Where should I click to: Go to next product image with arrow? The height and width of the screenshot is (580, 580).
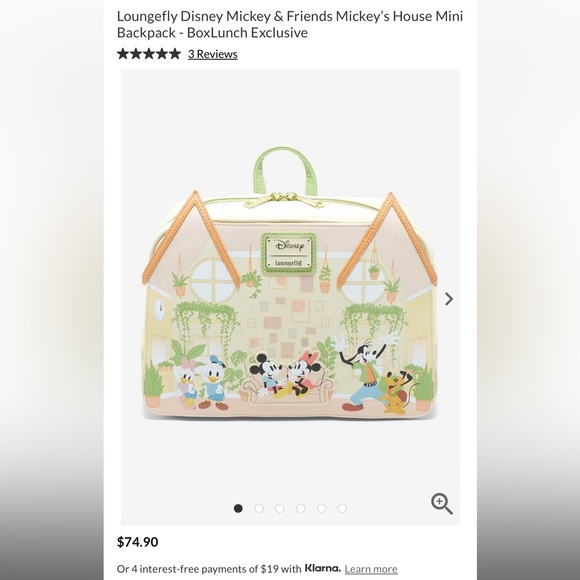(x=449, y=299)
